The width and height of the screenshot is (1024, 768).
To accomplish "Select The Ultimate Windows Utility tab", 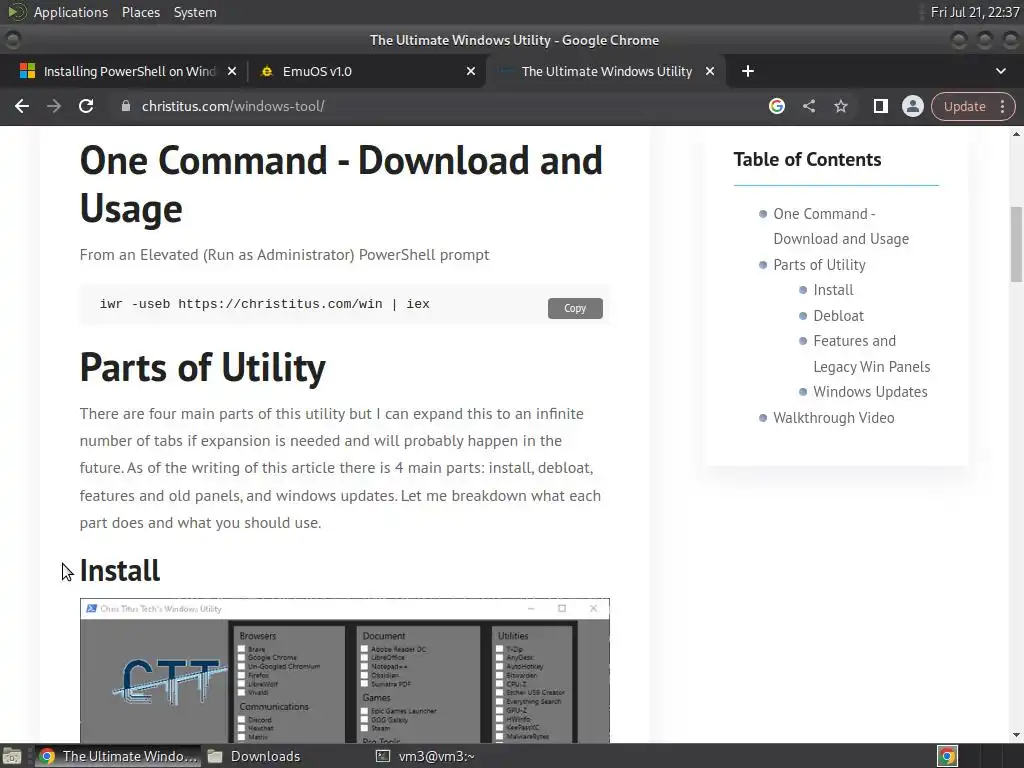I will (604, 71).
